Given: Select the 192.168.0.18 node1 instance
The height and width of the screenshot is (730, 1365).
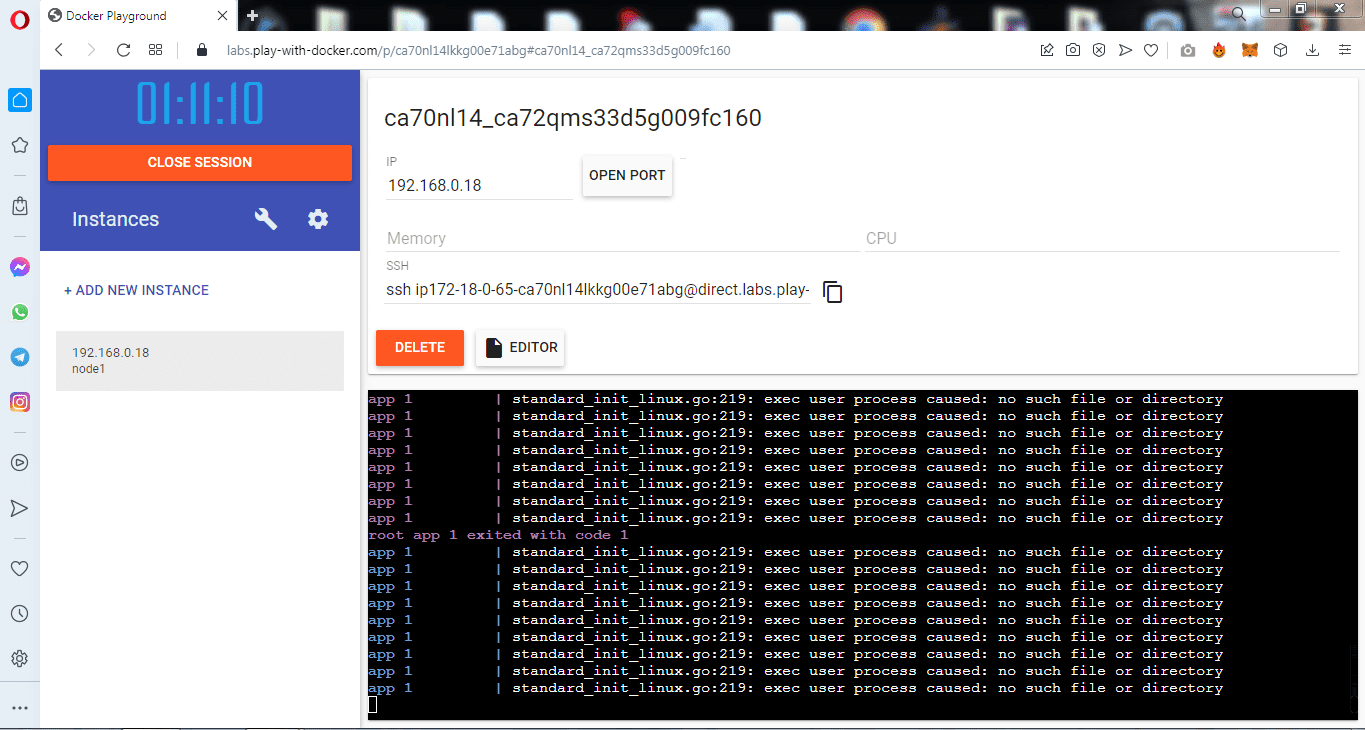Looking at the screenshot, I should [200, 361].
